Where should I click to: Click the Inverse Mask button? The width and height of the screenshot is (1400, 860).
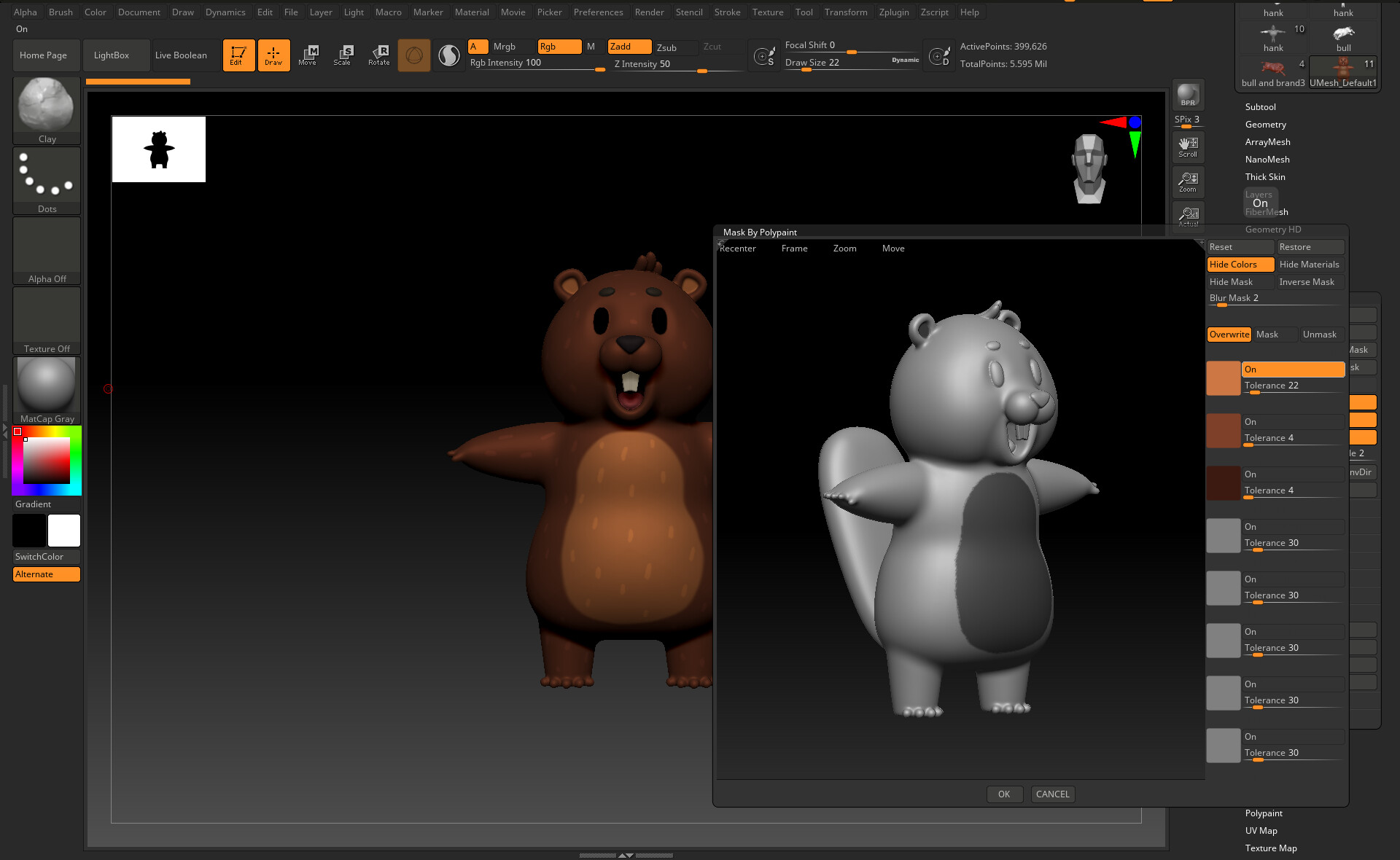1310,282
